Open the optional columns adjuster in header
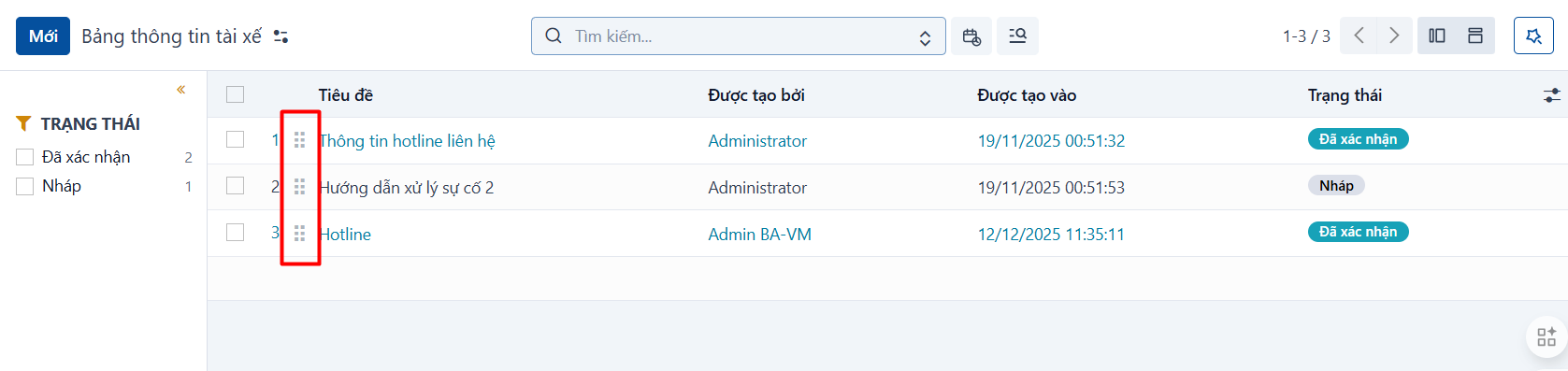Image resolution: width=1568 pixels, height=371 pixels. pyautogui.click(x=1551, y=95)
